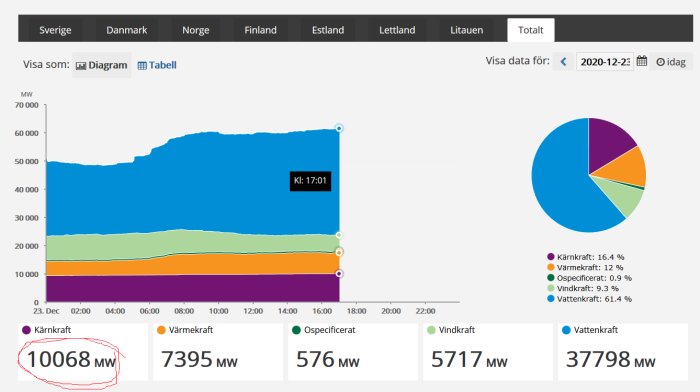Toggle Vattenkraft: 61.4 % legend entry
The width and height of the screenshot is (700, 392).
pyautogui.click(x=589, y=299)
